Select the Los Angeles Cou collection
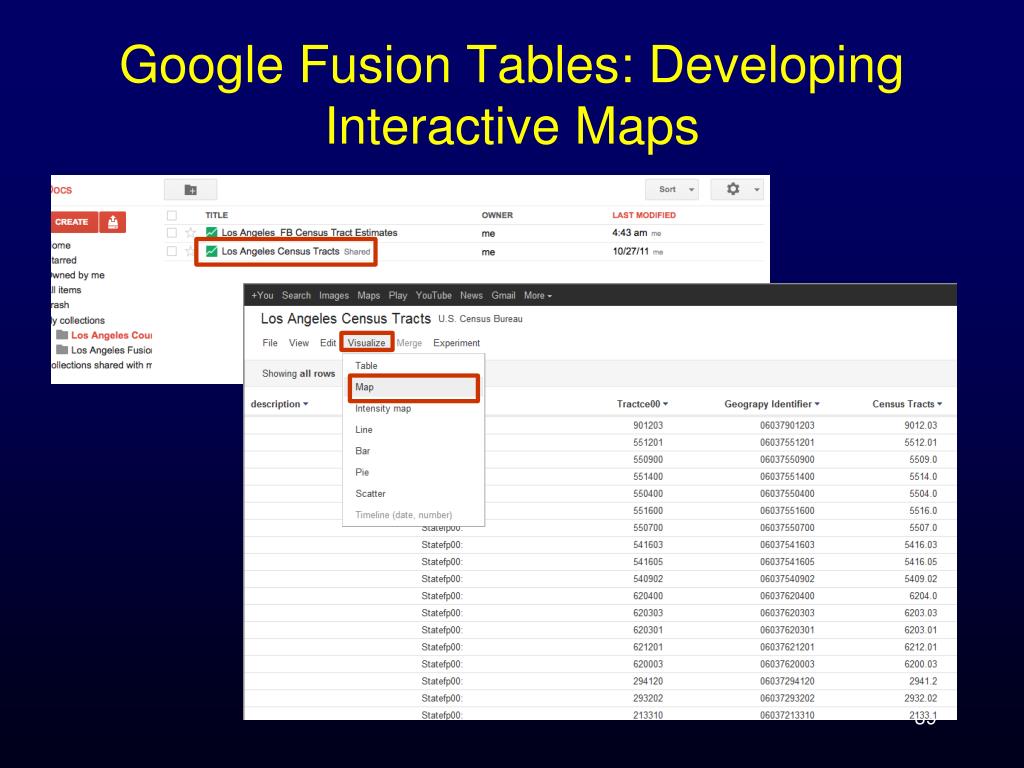1024x768 pixels. pyautogui.click(x=111, y=335)
